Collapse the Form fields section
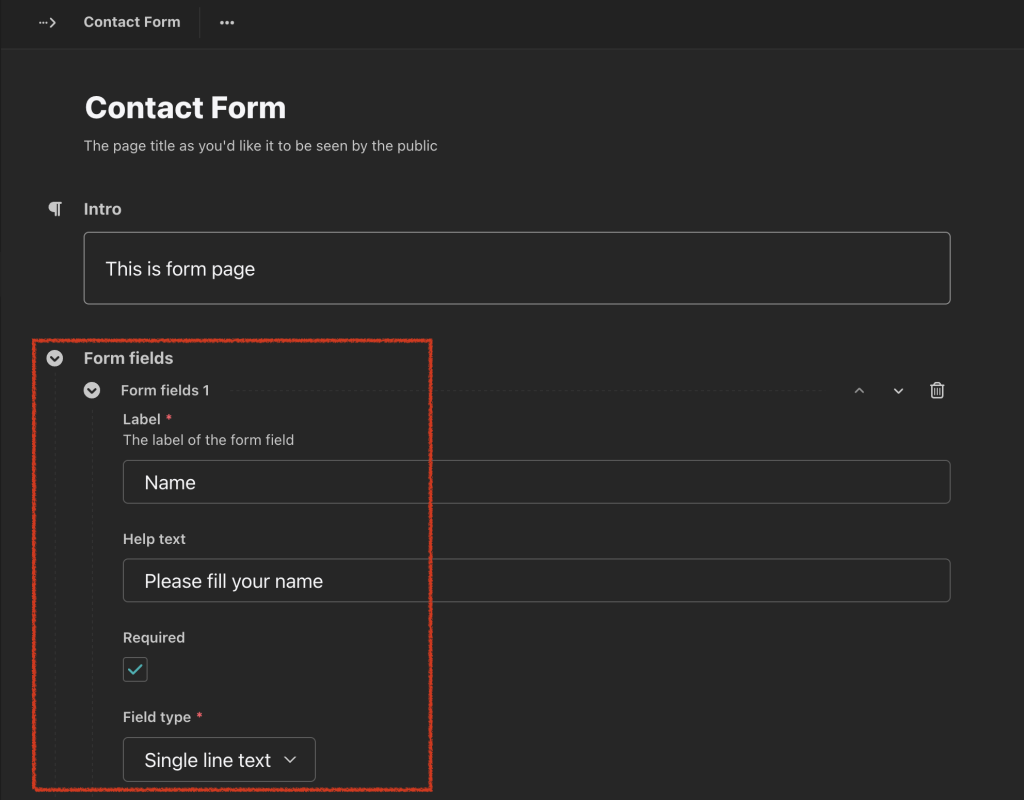 point(55,358)
